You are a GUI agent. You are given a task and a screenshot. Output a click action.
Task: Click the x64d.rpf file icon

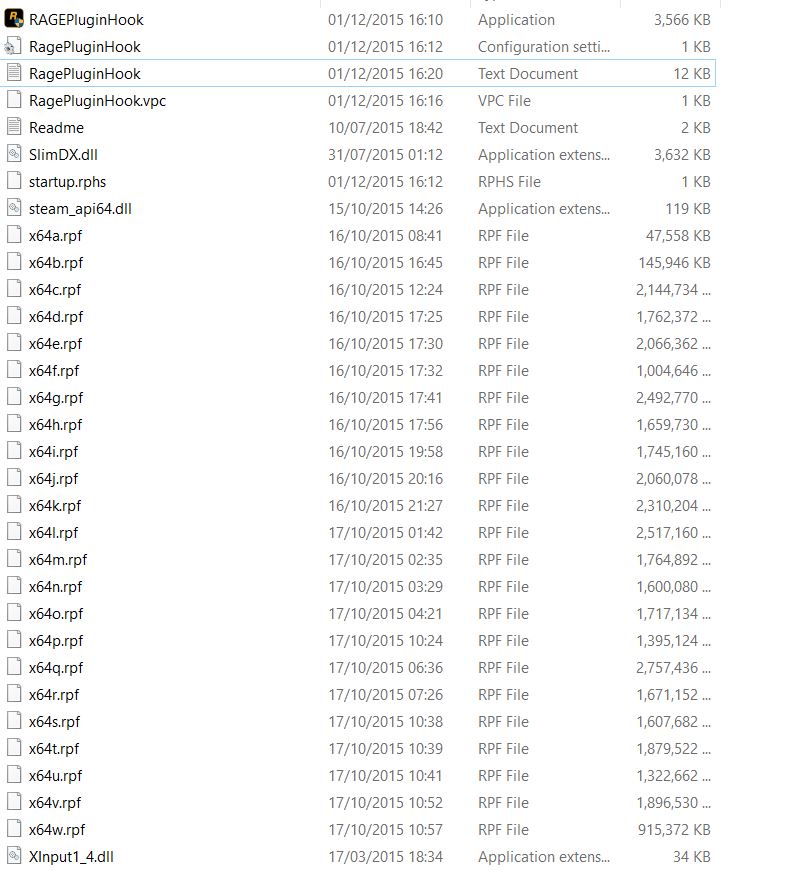click(x=14, y=316)
